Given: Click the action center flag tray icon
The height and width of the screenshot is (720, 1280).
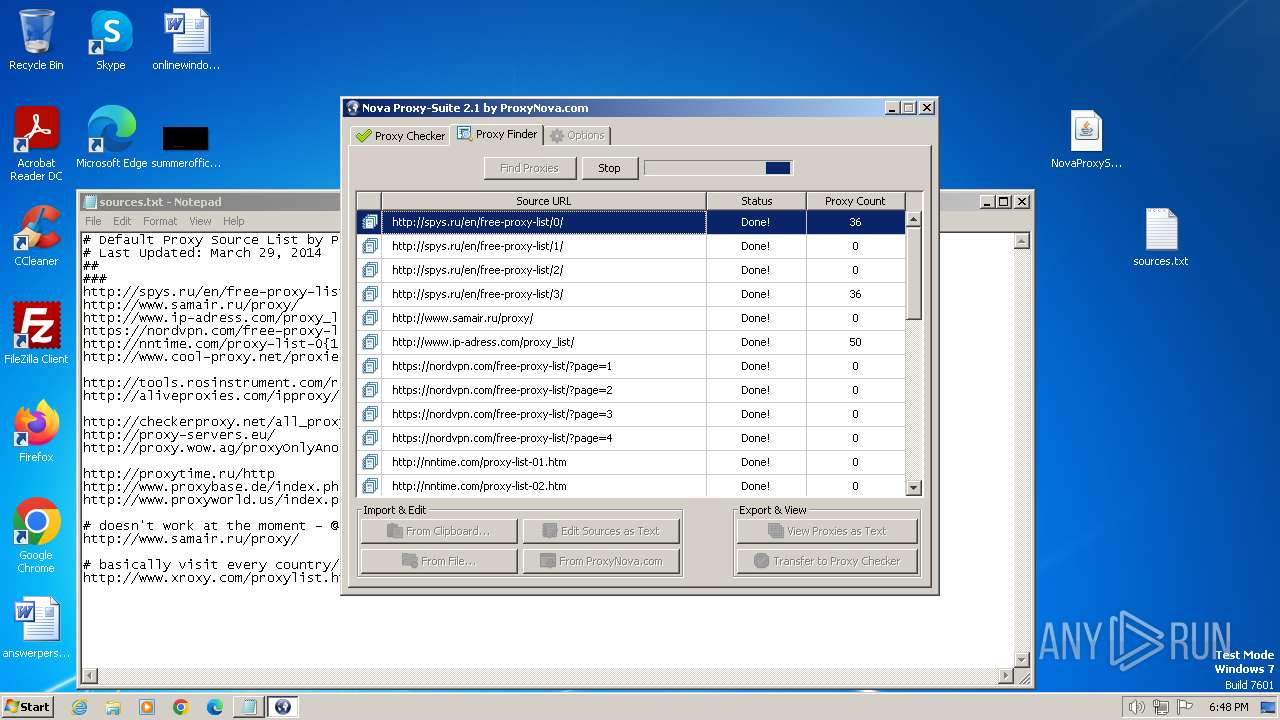Looking at the screenshot, I should [1186, 707].
